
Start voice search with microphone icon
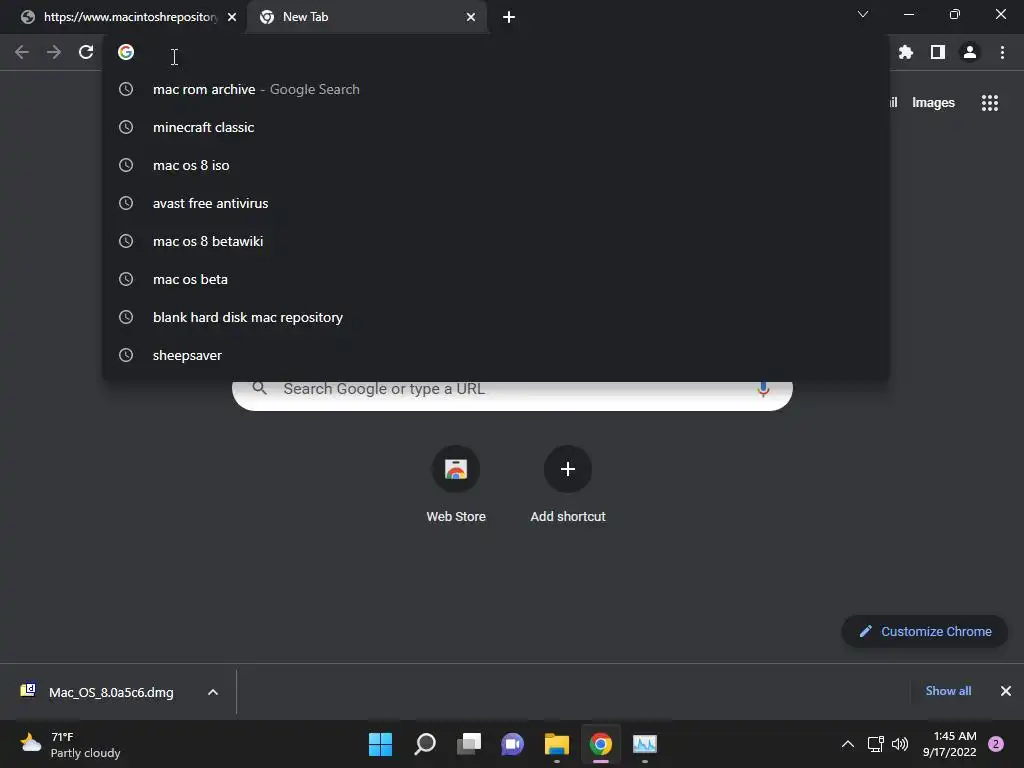tap(763, 389)
